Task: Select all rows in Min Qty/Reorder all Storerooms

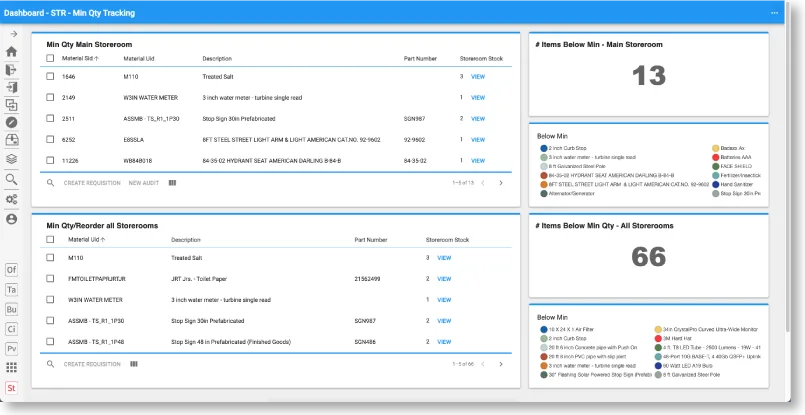Action: (x=50, y=240)
